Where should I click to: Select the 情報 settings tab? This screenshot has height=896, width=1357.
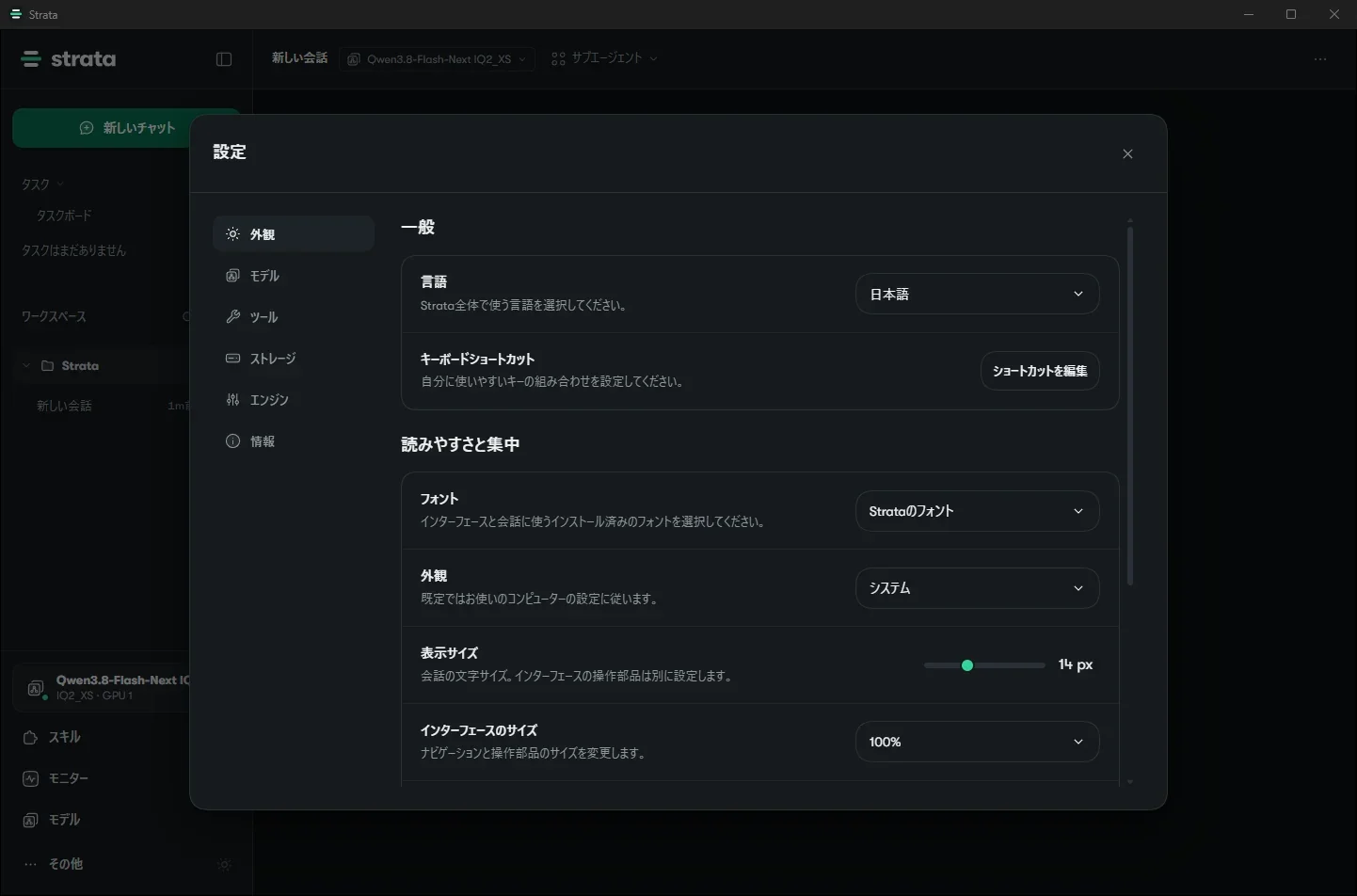[294, 441]
